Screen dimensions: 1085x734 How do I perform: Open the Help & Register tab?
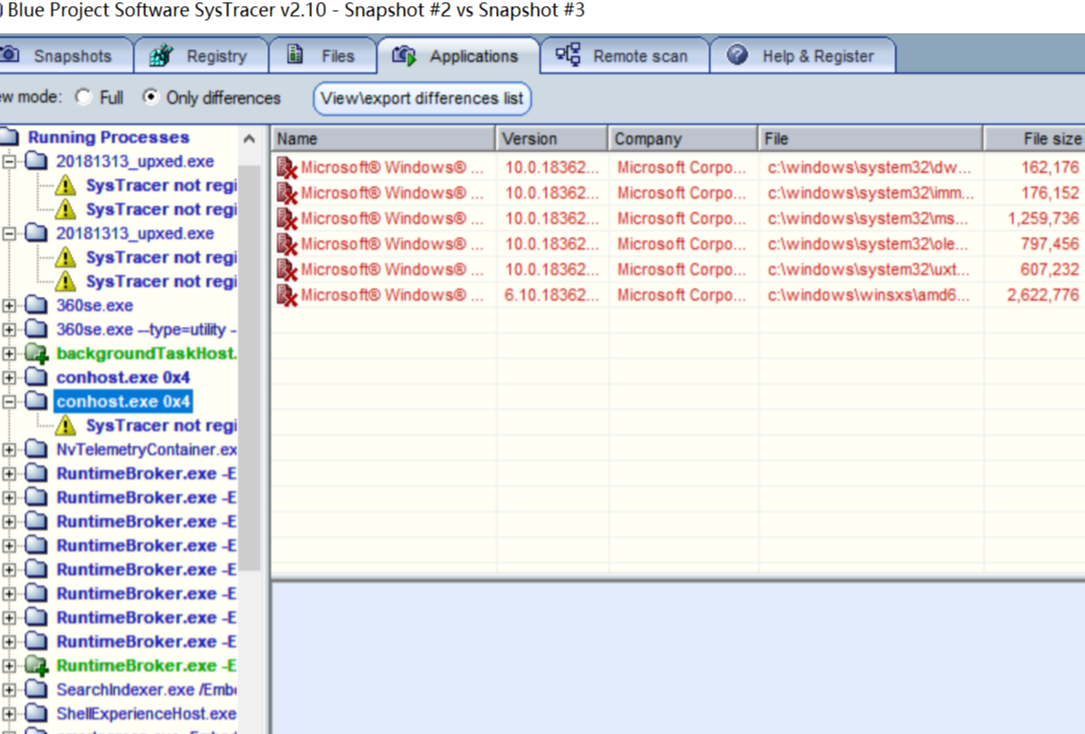click(803, 56)
